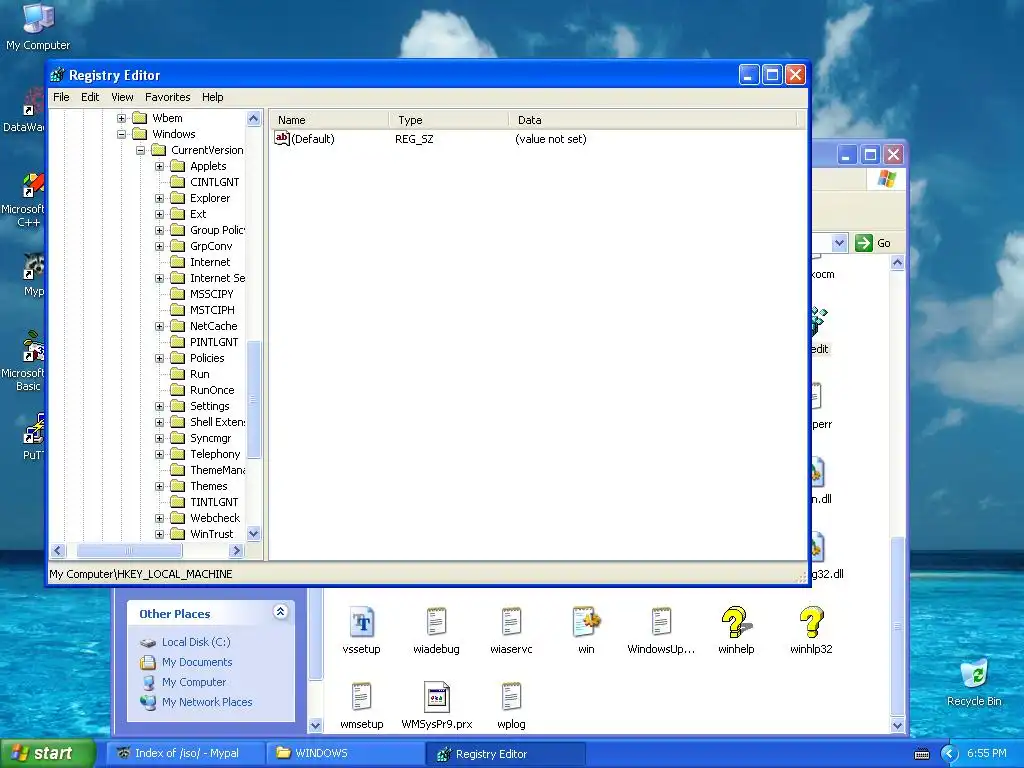Sort values by Name column header
This screenshot has height=768, width=1024.
pos(329,120)
